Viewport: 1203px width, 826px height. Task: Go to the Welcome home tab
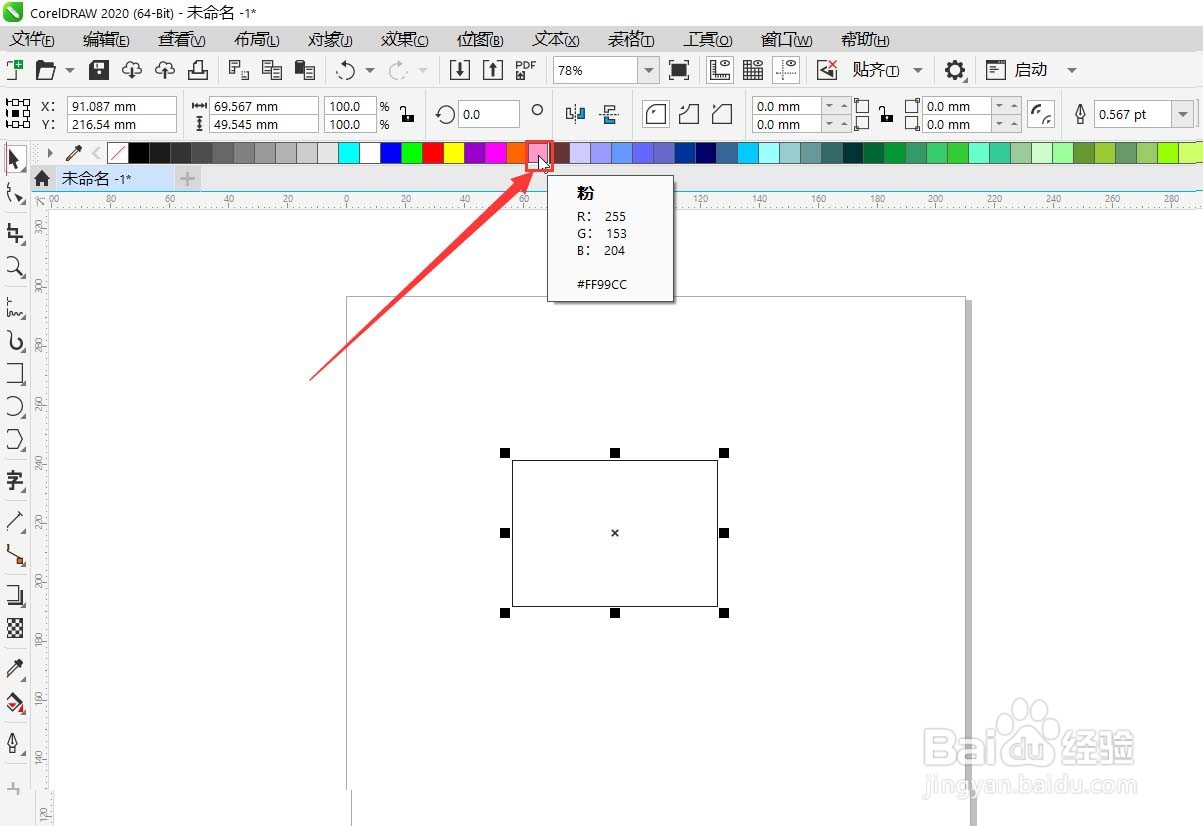tap(42, 178)
